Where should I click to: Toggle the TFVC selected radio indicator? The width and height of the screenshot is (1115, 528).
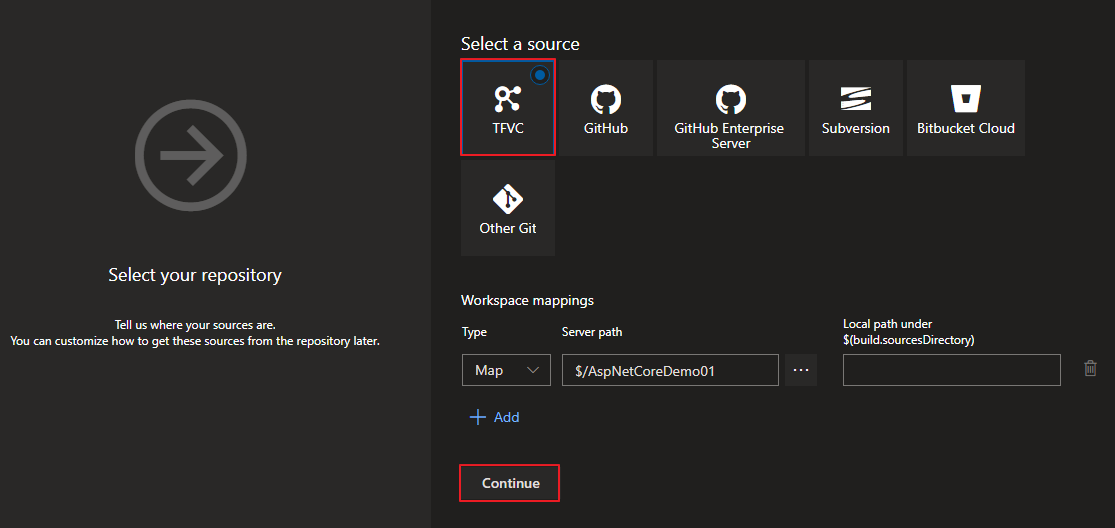point(540,75)
